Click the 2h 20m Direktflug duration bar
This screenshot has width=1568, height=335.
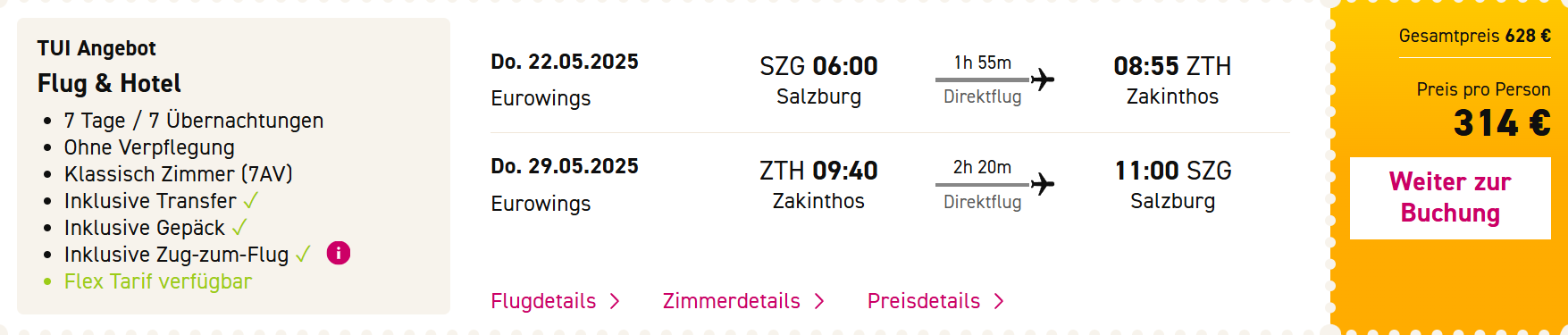coord(983,184)
